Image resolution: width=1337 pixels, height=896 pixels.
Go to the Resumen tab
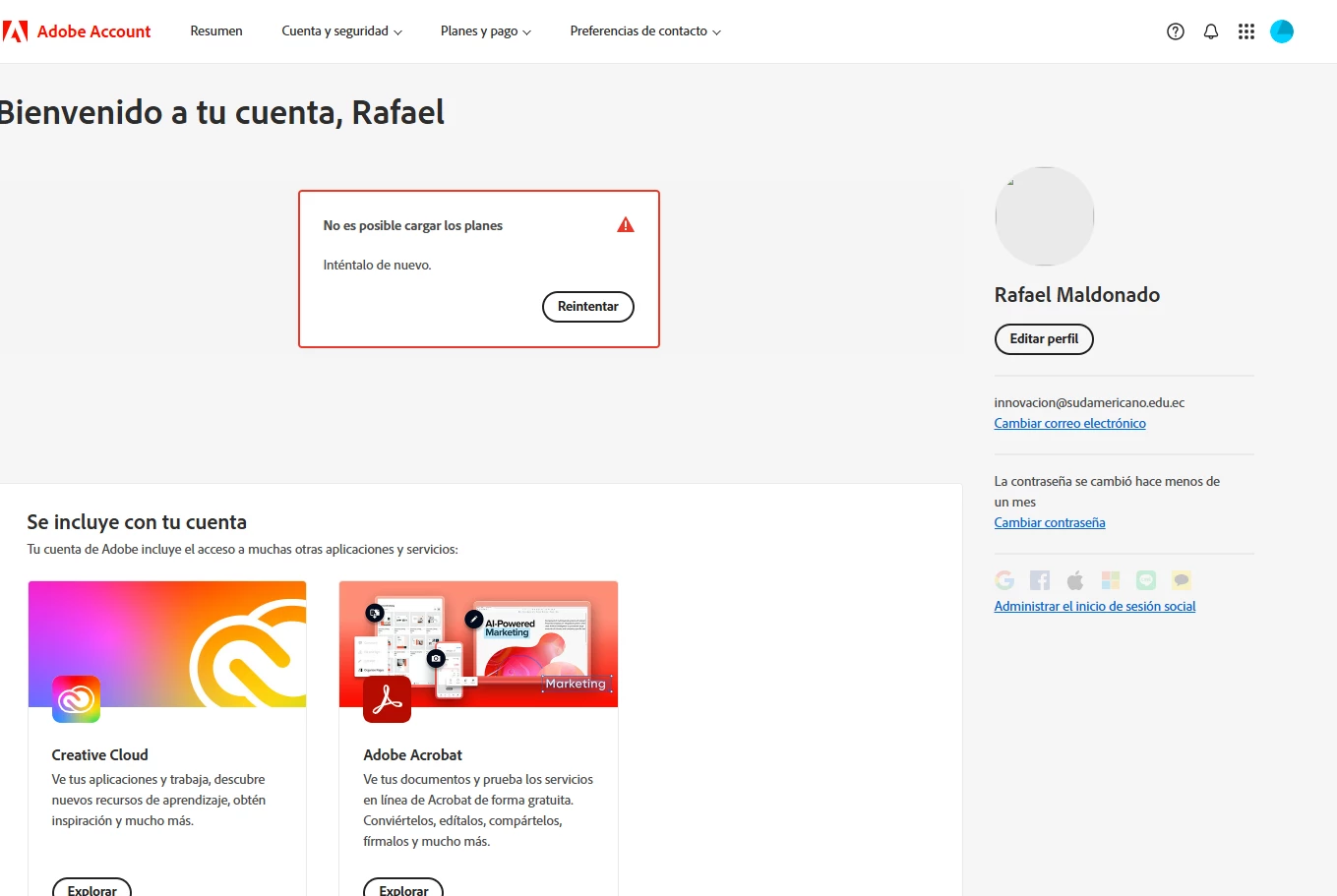216,31
